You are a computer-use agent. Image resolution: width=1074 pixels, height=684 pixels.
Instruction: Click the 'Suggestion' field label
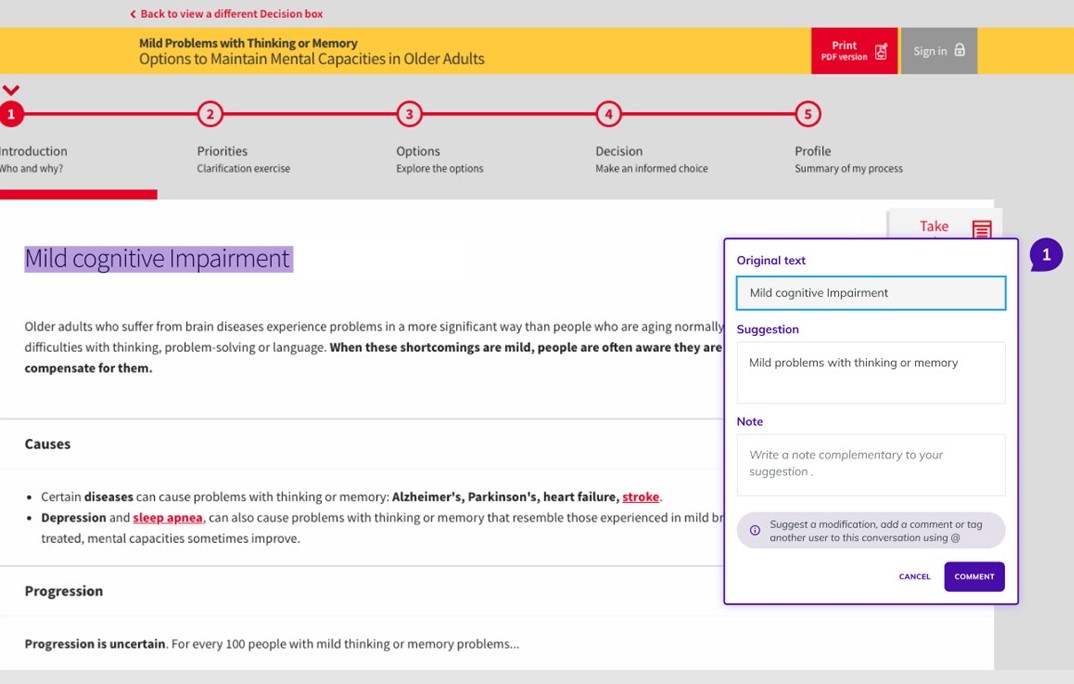tap(767, 329)
